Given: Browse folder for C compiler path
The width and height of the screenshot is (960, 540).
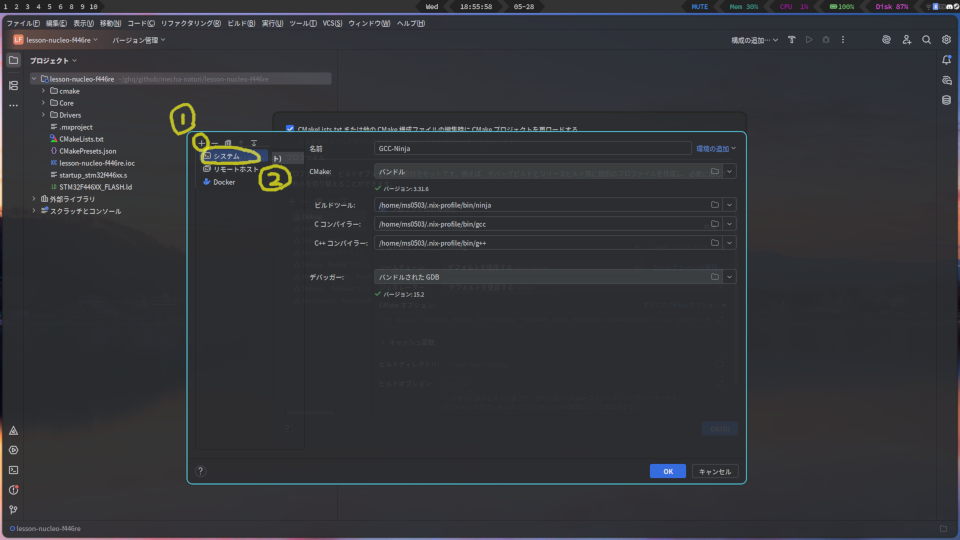Looking at the screenshot, I should (715, 224).
